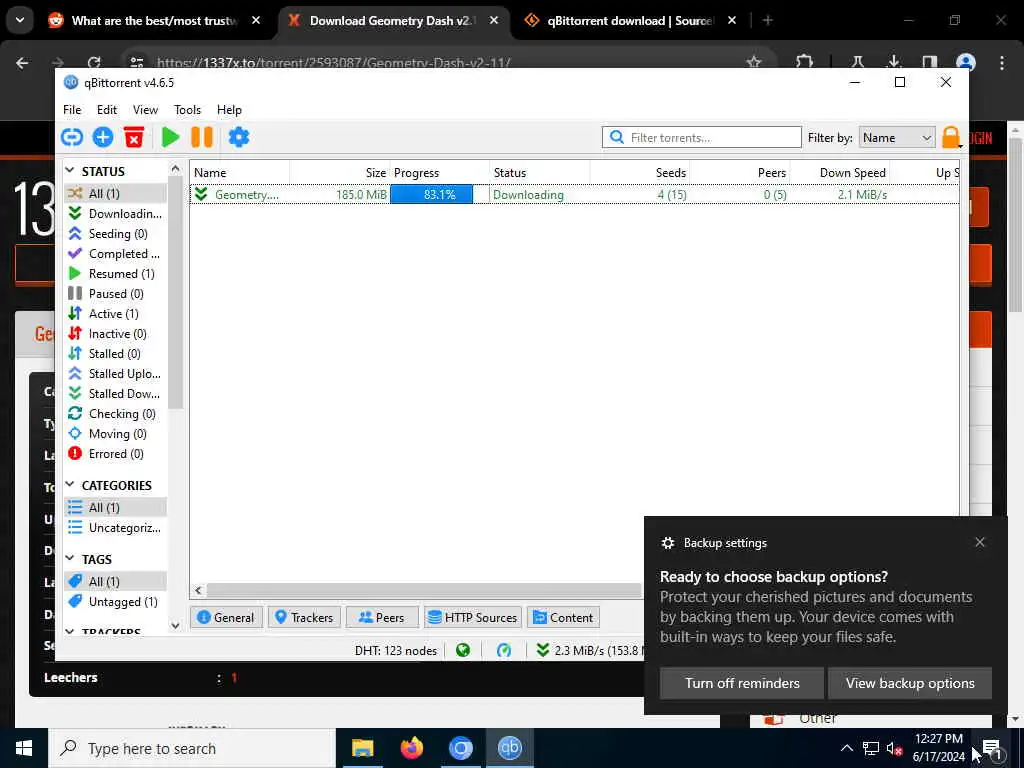The width and height of the screenshot is (1024, 768).
Task: Select All (1) under TAGS
Action: tap(116, 581)
